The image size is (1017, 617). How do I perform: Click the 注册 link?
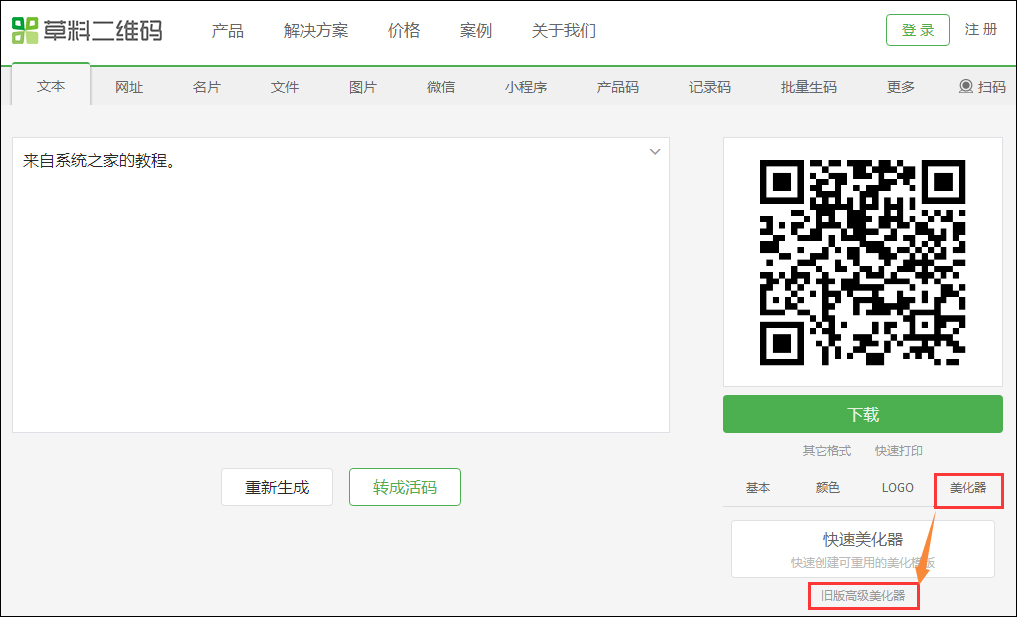[981, 30]
